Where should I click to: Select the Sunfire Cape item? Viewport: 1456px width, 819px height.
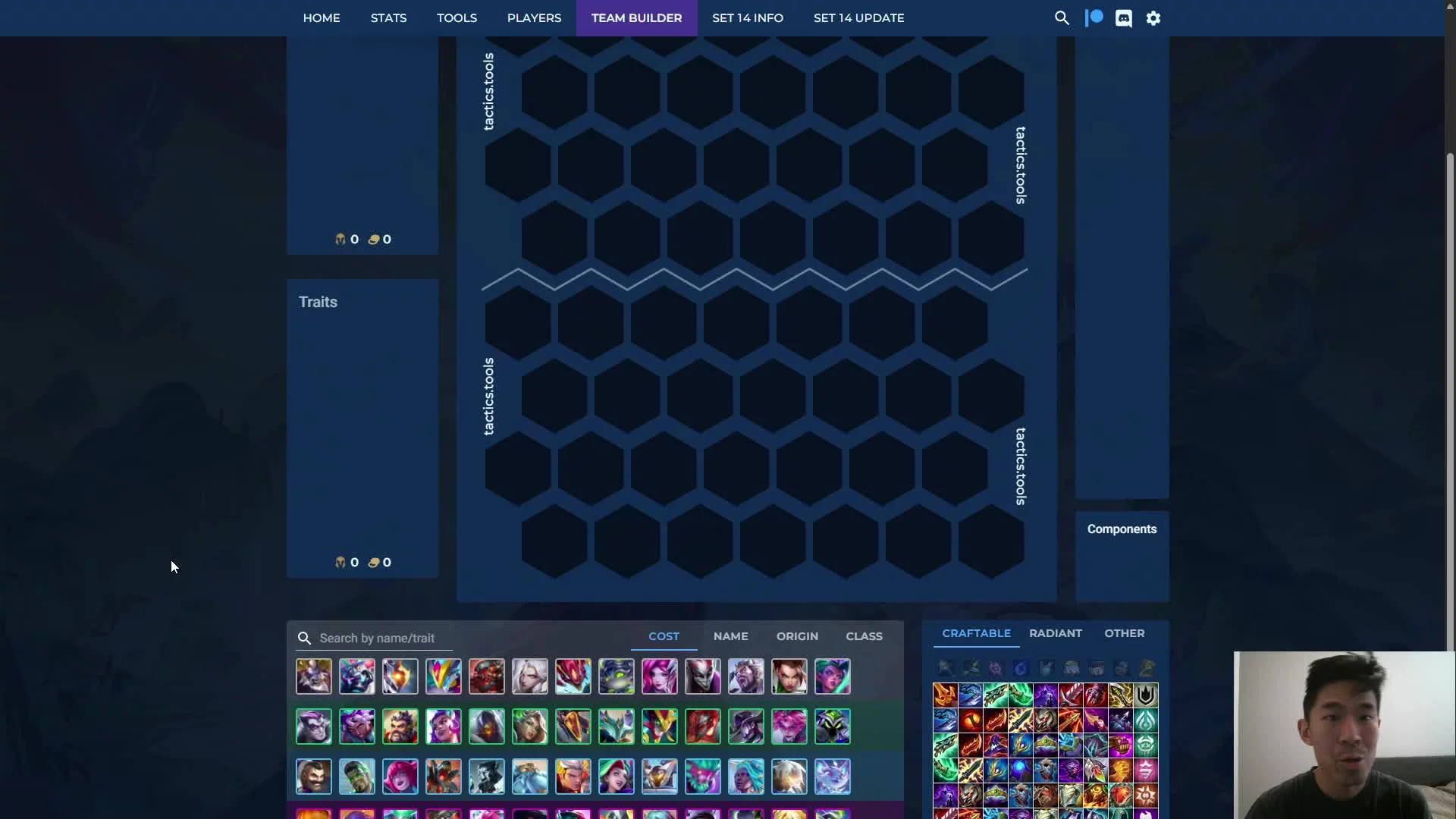pos(1095,795)
